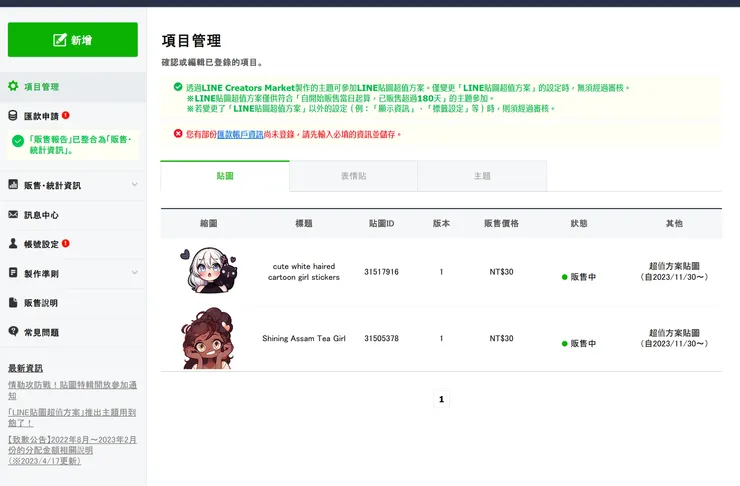Click the 縮圖 column header
Image resolution: width=740 pixels, height=486 pixels.
click(209, 223)
